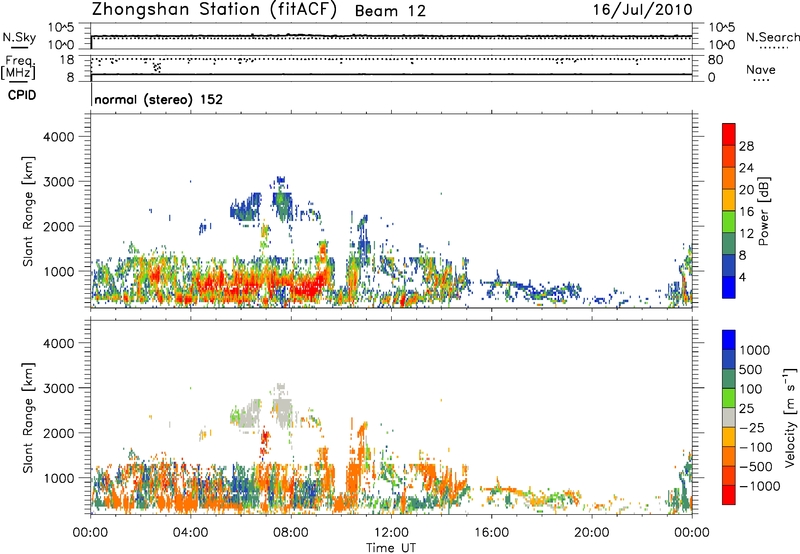Pick the red velocity swatch below -1000
Viewport: 800px width, 554px height.
click(729, 495)
